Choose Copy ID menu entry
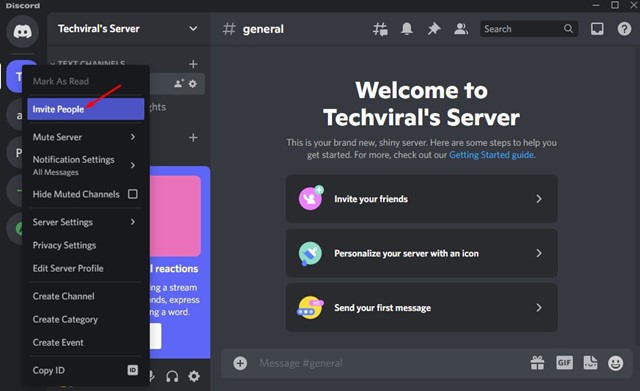 [86, 370]
